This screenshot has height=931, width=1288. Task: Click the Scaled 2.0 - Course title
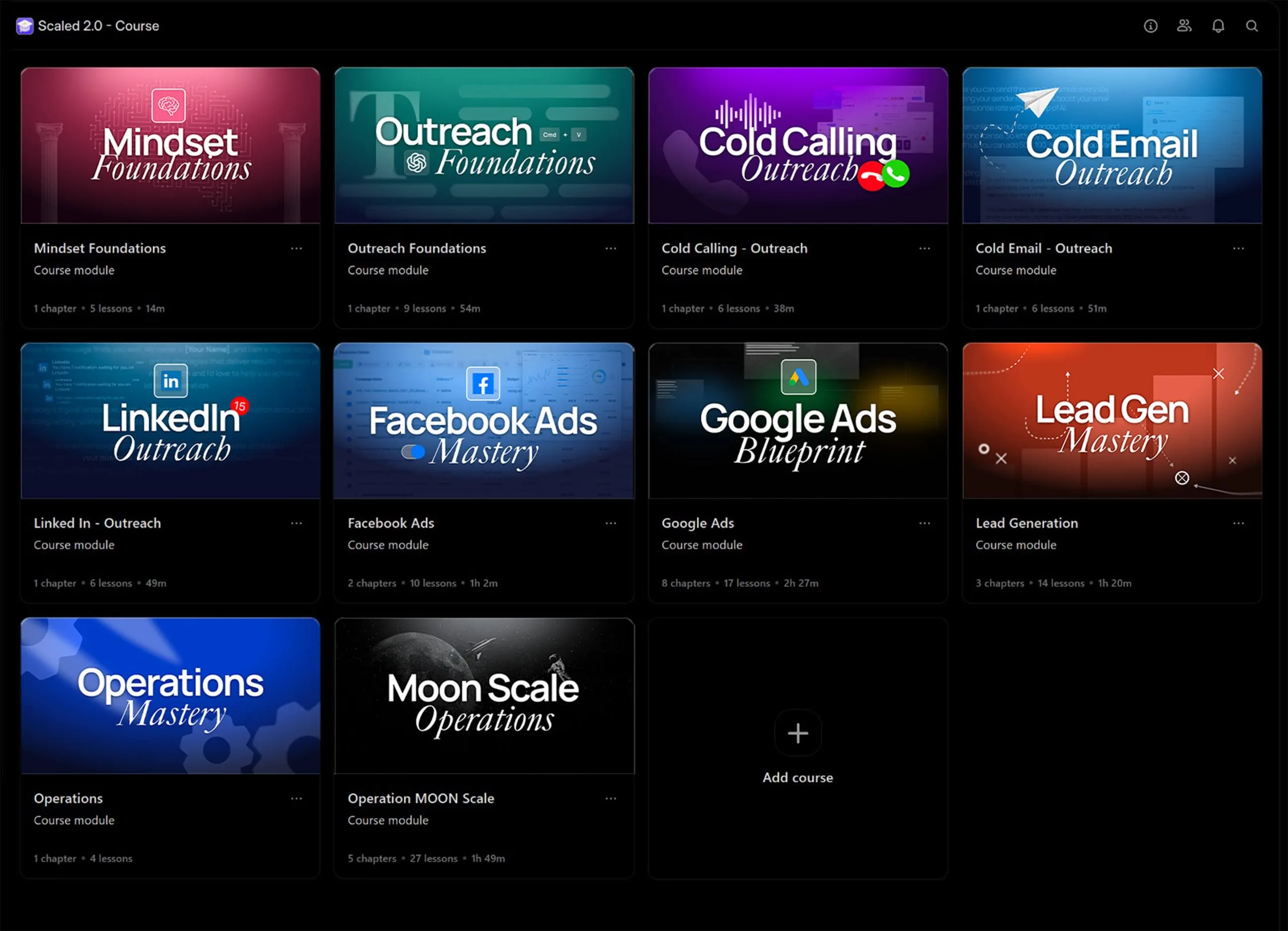pyautogui.click(x=98, y=26)
